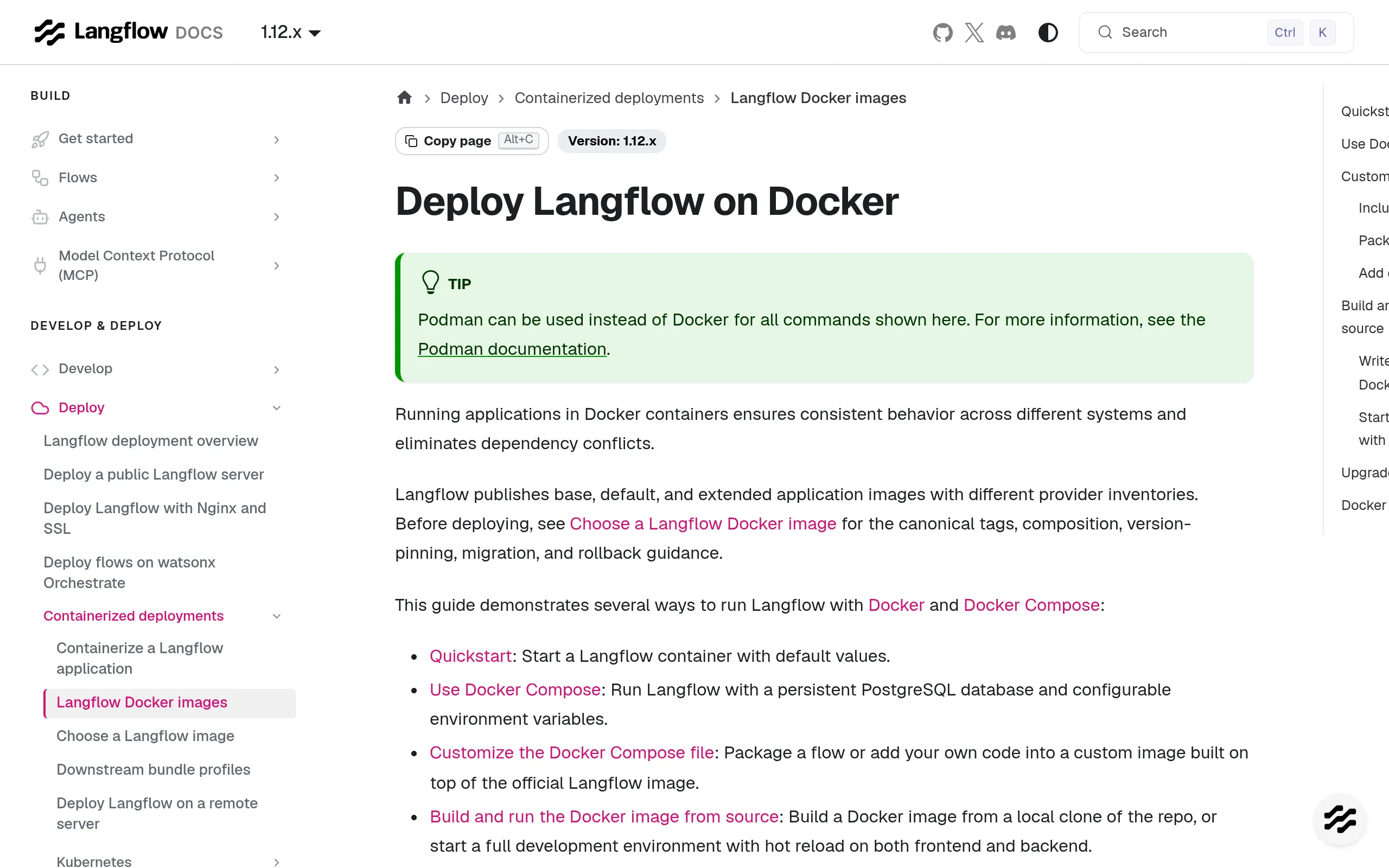Open Podman documentation link
Screen dimensions: 1389x868
coord(512,349)
